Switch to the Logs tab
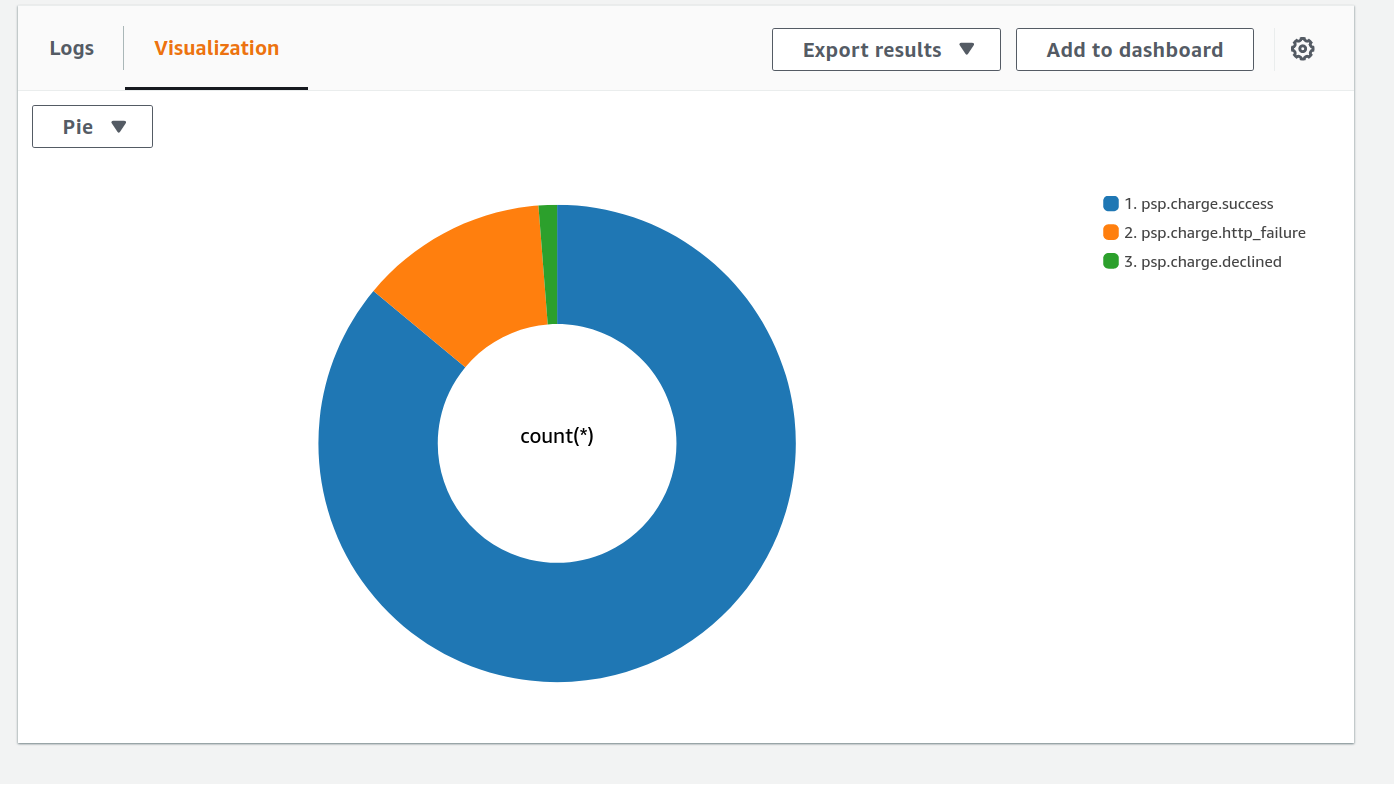 (71, 47)
